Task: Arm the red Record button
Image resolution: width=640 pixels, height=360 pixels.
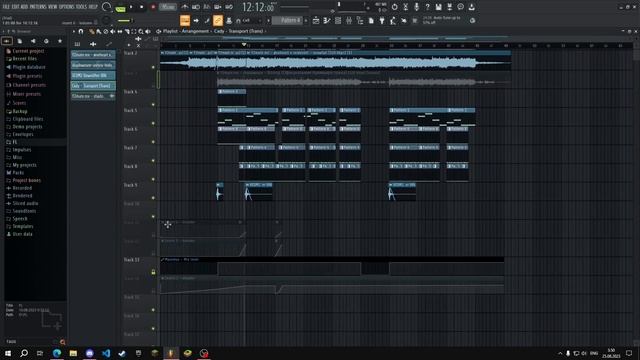Action: click(153, 7)
